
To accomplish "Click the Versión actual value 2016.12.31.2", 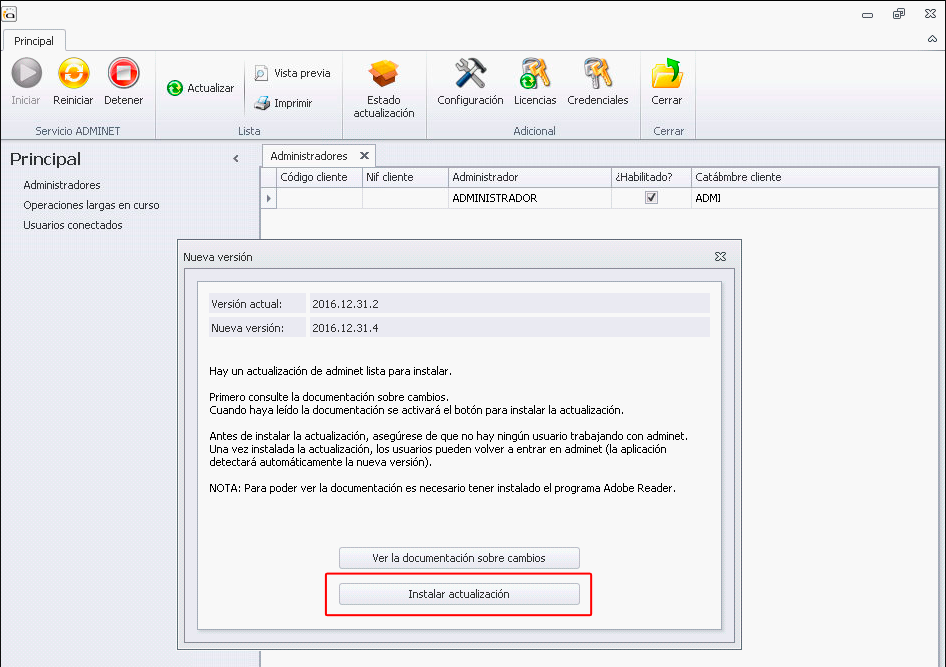I will click(x=510, y=303).
